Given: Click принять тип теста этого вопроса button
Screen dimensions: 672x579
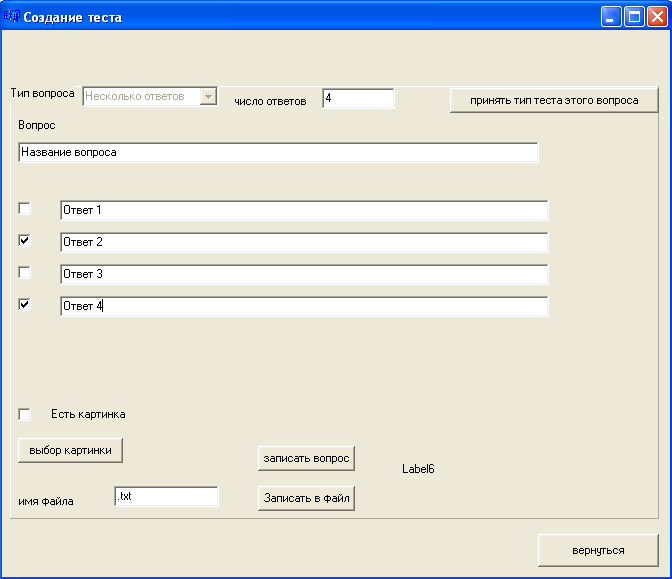Looking at the screenshot, I should [x=554, y=100].
